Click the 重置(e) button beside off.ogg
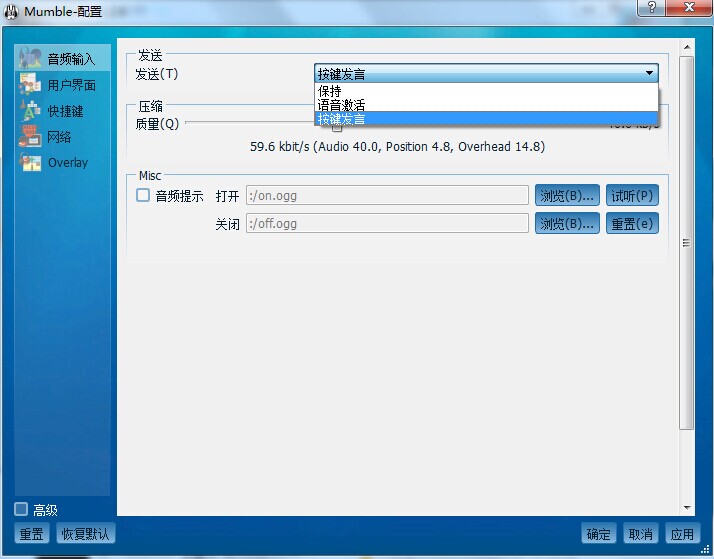This screenshot has height=559, width=714. (632, 224)
